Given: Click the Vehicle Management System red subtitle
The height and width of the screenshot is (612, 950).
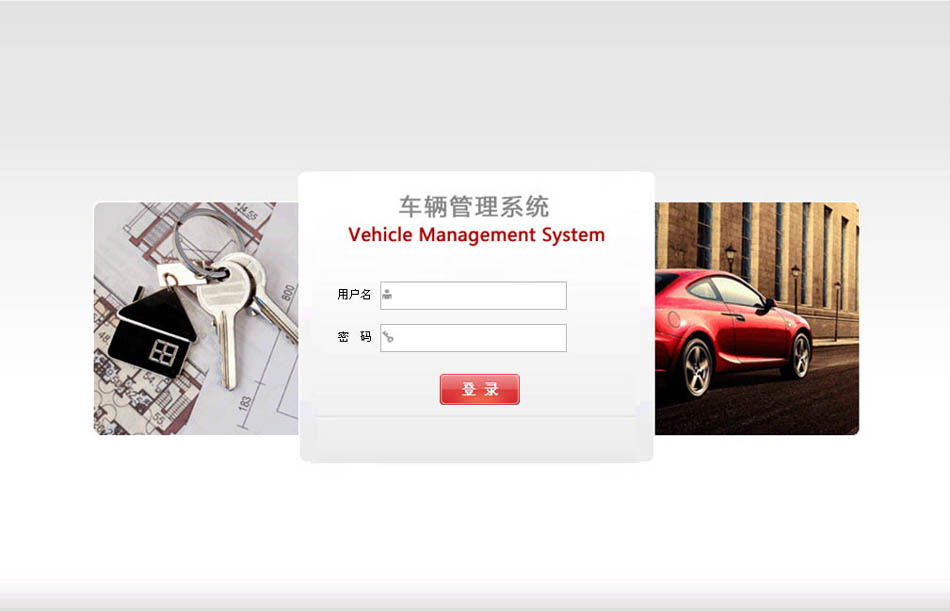Looking at the screenshot, I should 476,235.
